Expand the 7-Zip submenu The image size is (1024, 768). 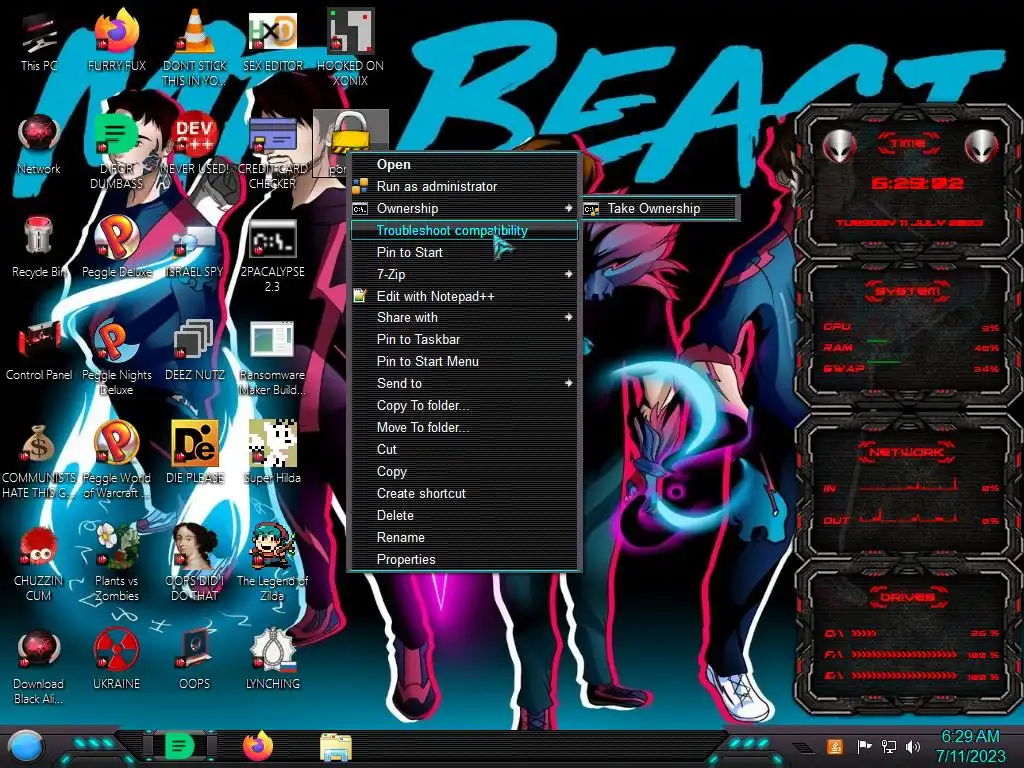[464, 274]
